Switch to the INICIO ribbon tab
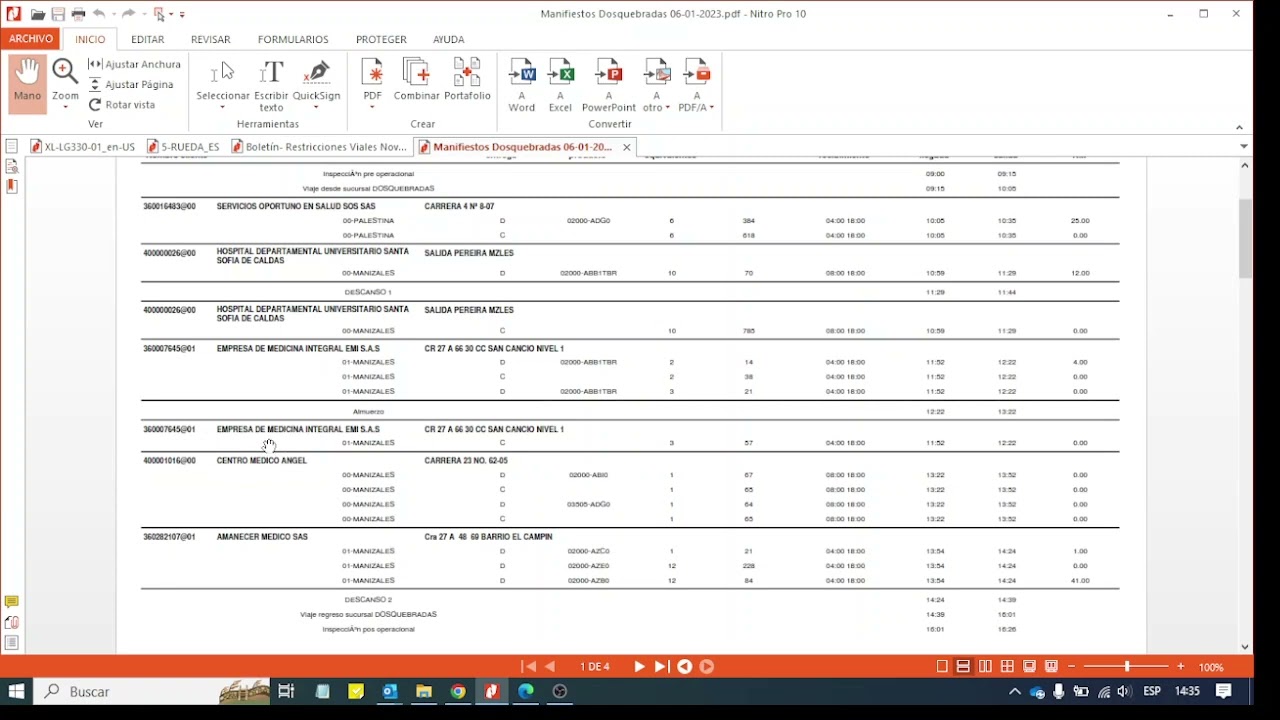The width and height of the screenshot is (1280, 720). pos(90,39)
